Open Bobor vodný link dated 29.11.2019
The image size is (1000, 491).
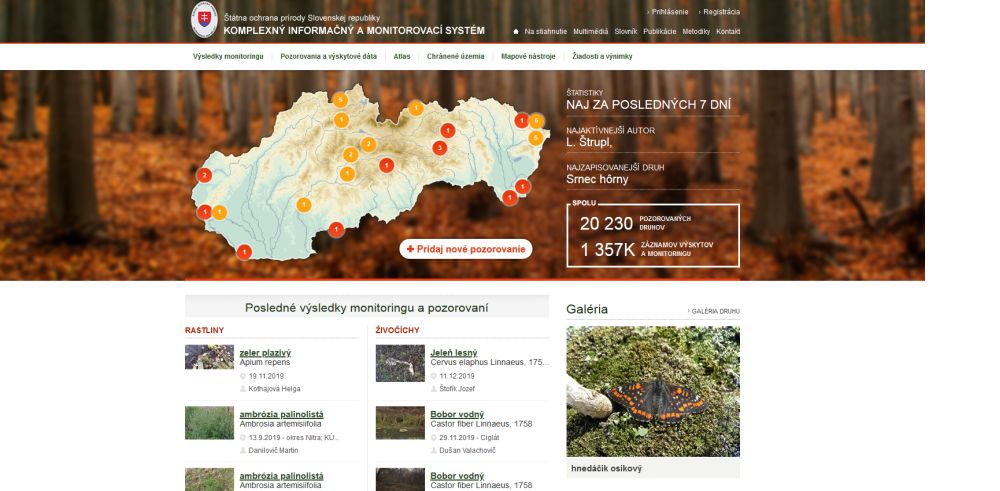point(457,414)
